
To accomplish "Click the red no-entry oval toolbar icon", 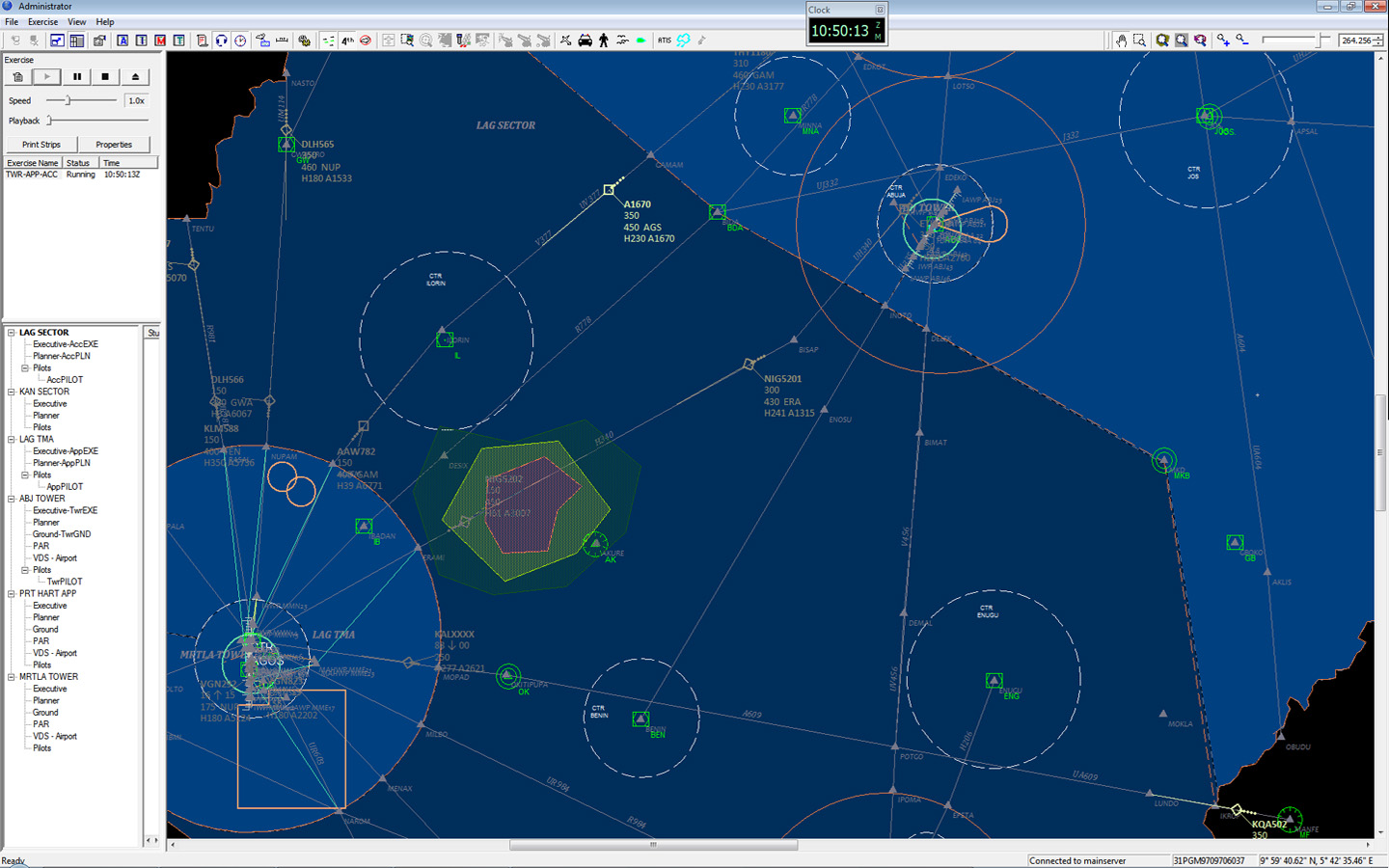I will point(366,41).
